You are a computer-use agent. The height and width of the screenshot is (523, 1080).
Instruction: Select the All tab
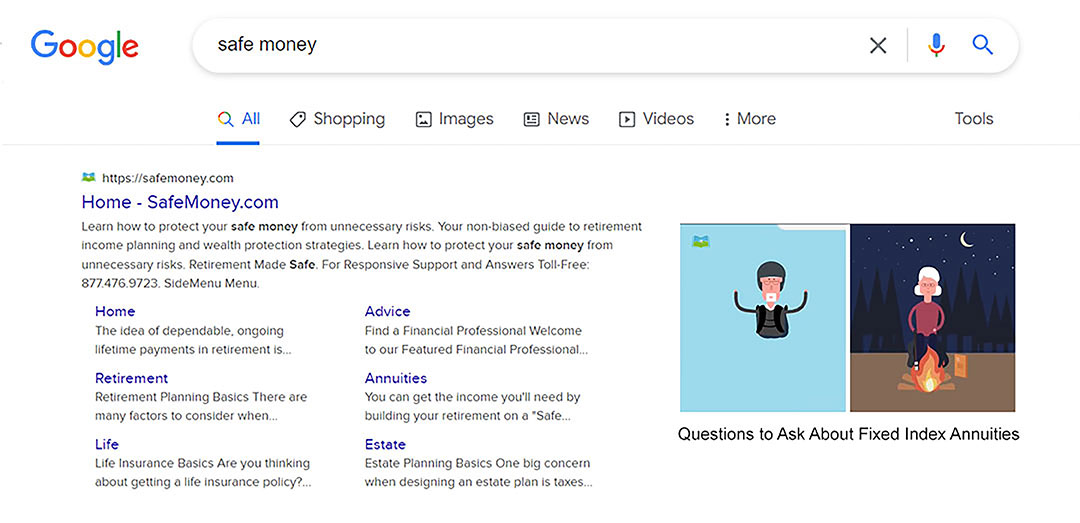pos(238,119)
